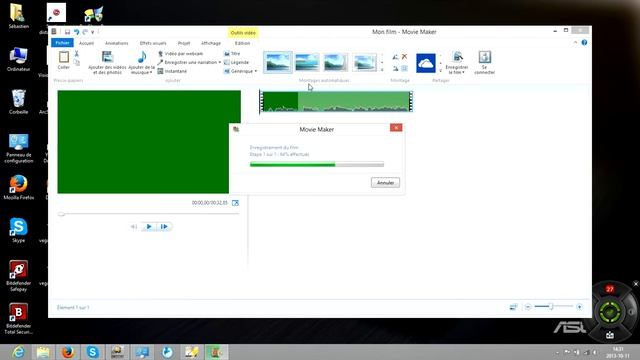
Task: Step to previous frame
Action: click(133, 227)
